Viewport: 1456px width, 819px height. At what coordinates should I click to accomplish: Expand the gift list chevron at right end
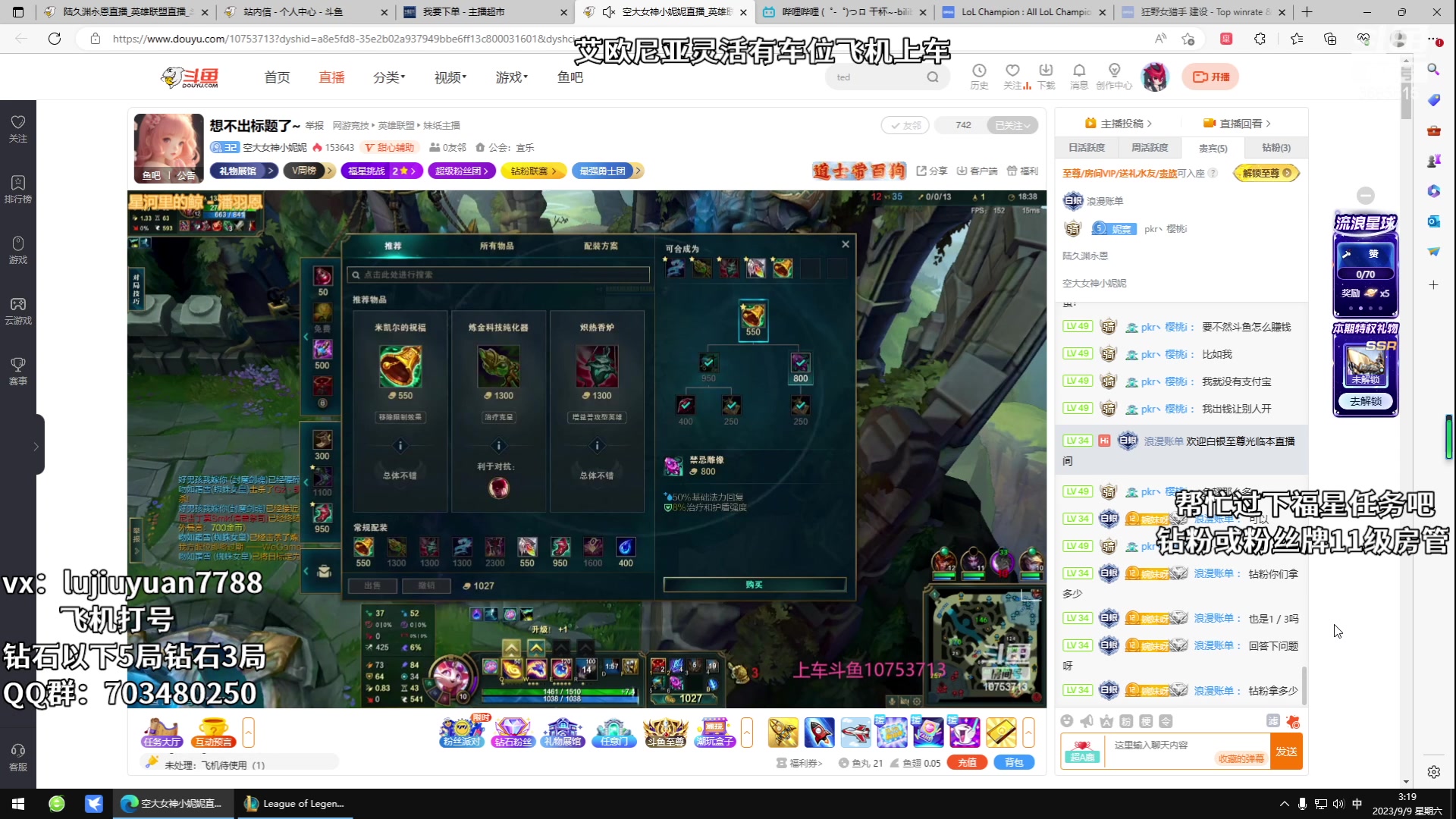(1028, 733)
